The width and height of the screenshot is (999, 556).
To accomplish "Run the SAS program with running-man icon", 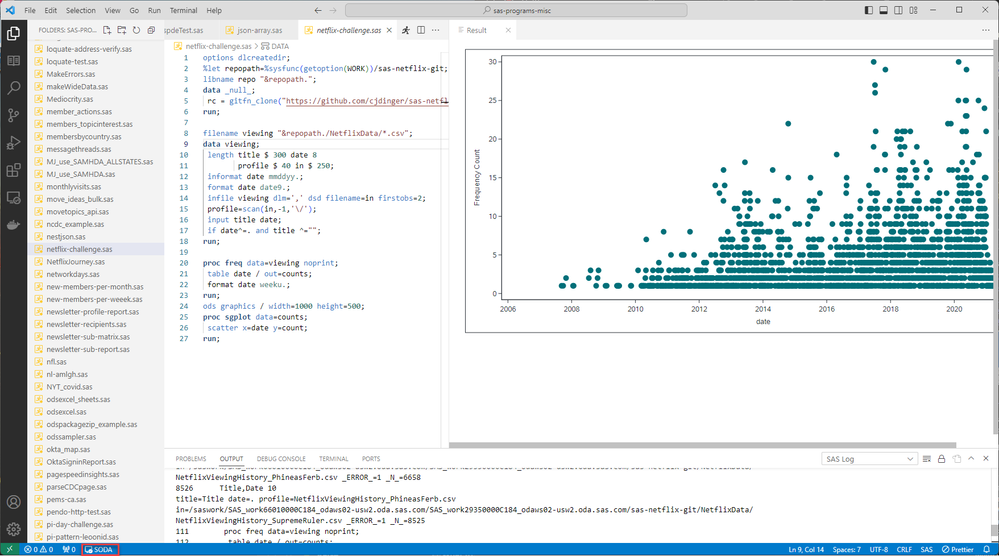I will click(406, 30).
